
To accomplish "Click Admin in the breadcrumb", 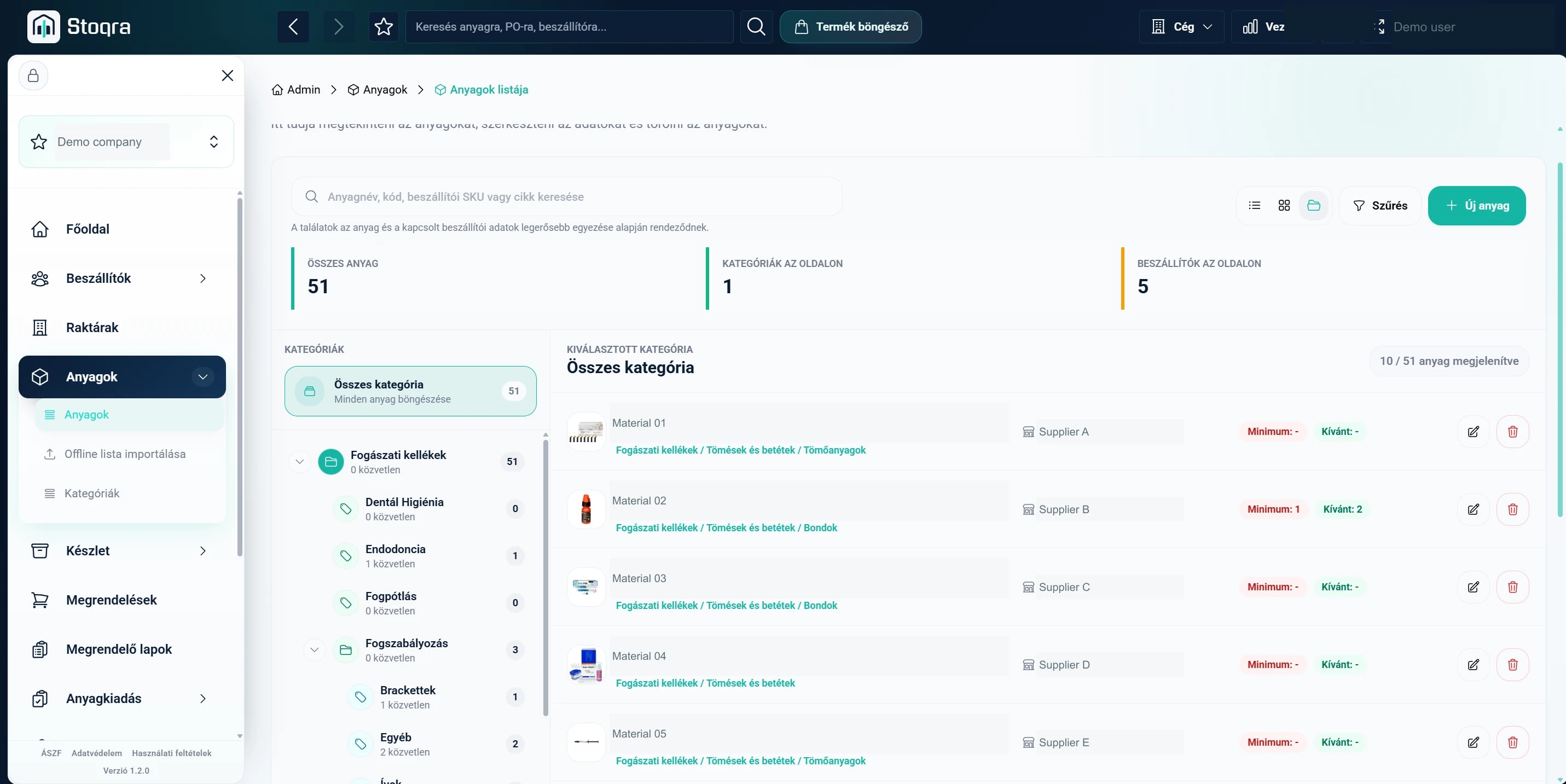I will click(x=296, y=90).
